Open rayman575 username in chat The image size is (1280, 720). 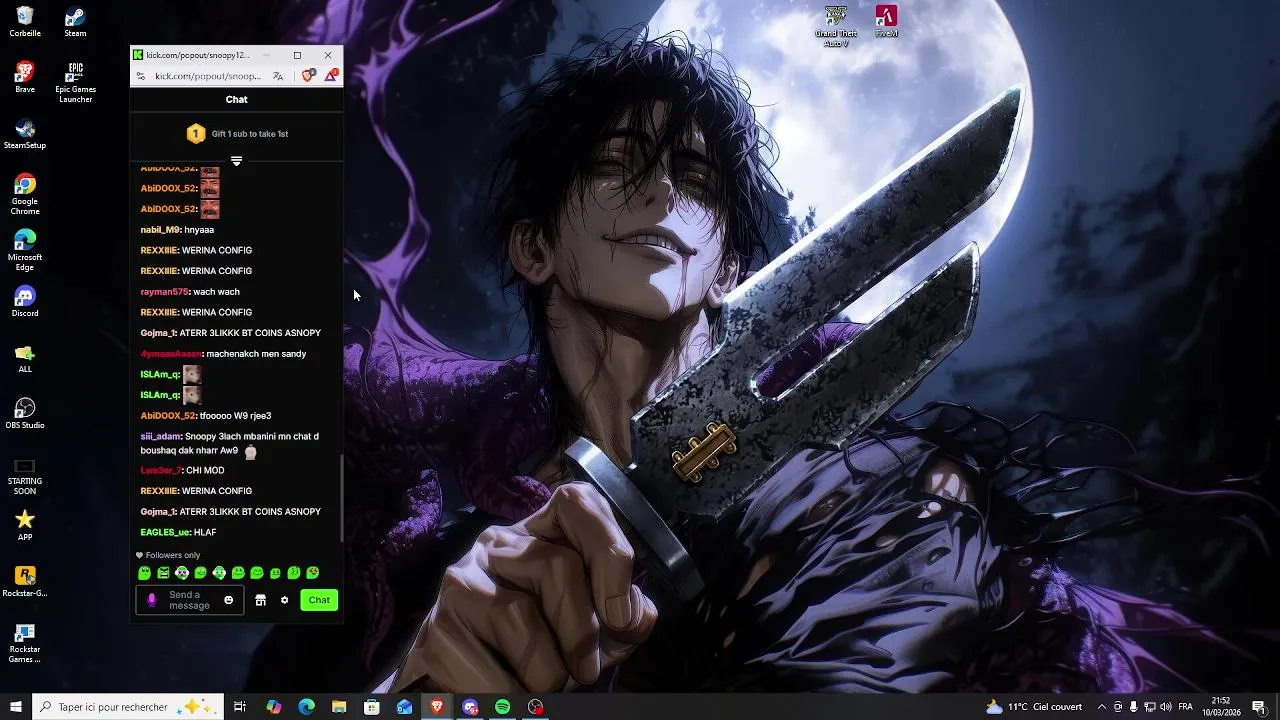coord(164,292)
